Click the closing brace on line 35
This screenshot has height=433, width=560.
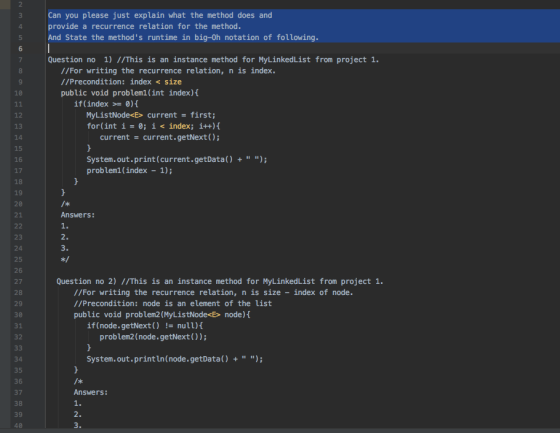pos(76,370)
